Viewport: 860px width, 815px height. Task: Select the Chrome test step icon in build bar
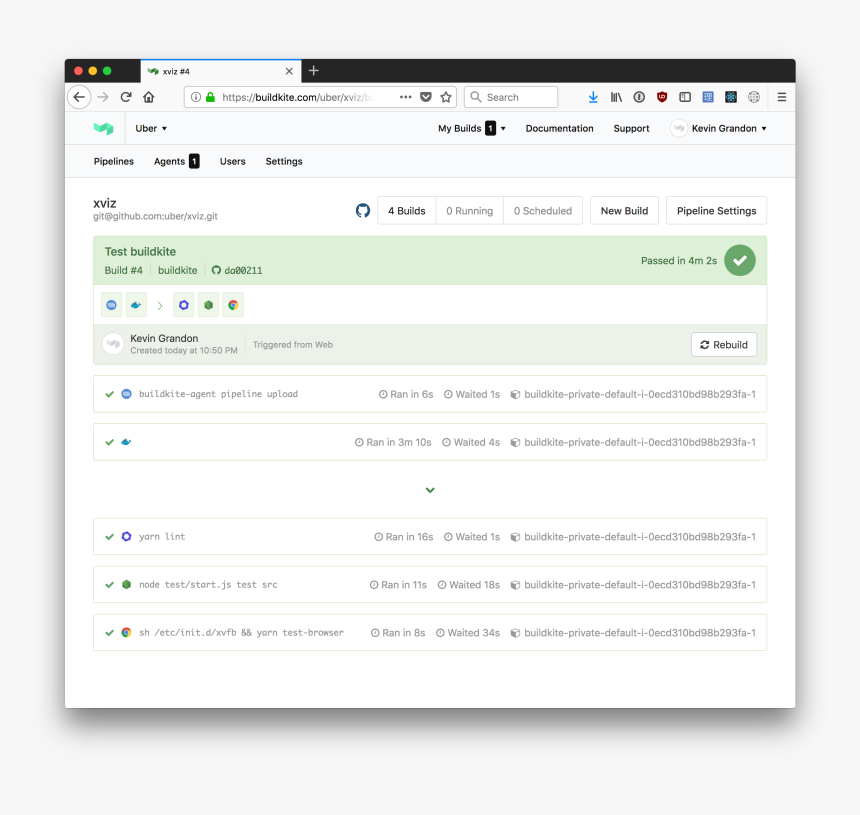tap(233, 305)
